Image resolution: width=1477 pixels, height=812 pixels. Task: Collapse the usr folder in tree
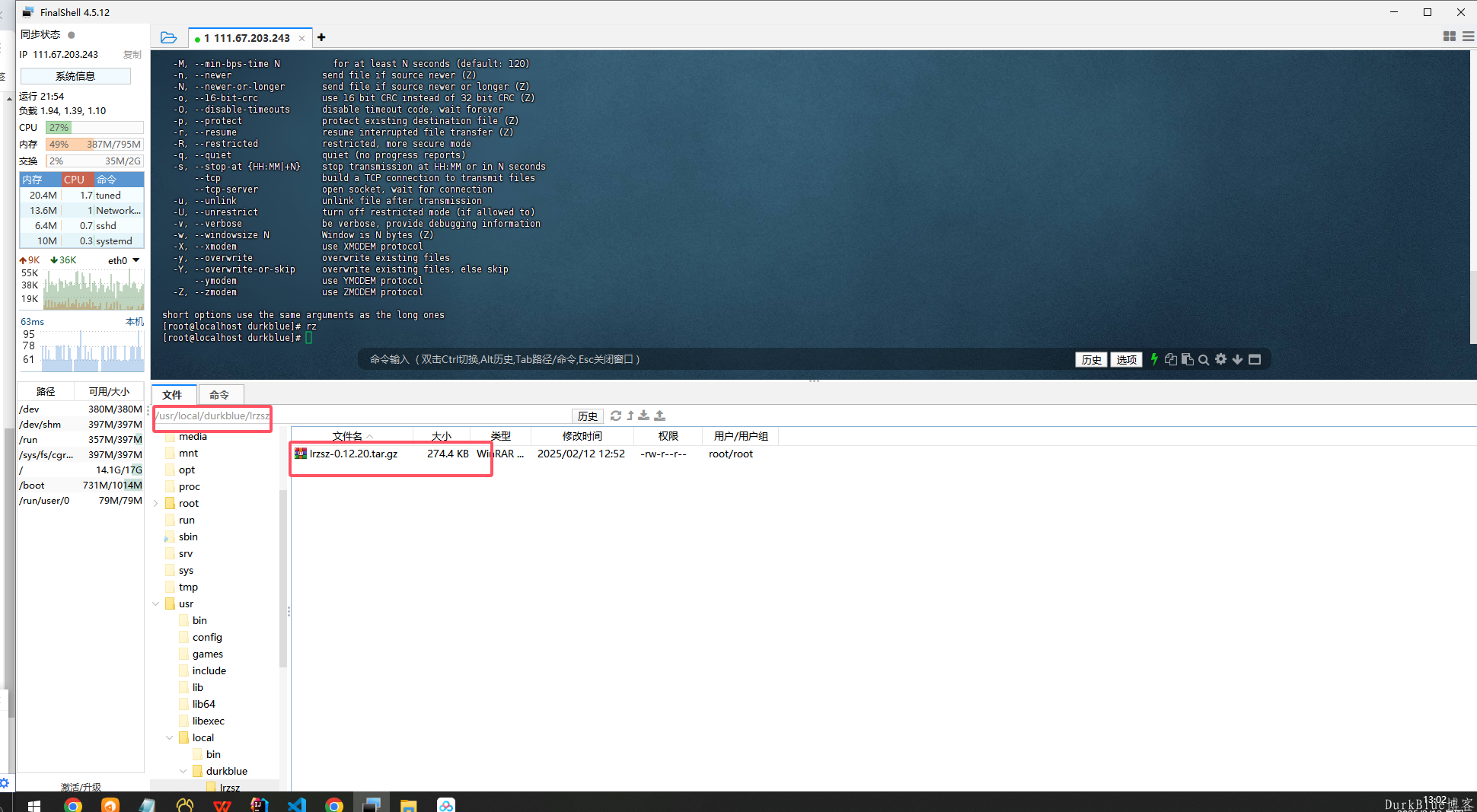click(156, 604)
